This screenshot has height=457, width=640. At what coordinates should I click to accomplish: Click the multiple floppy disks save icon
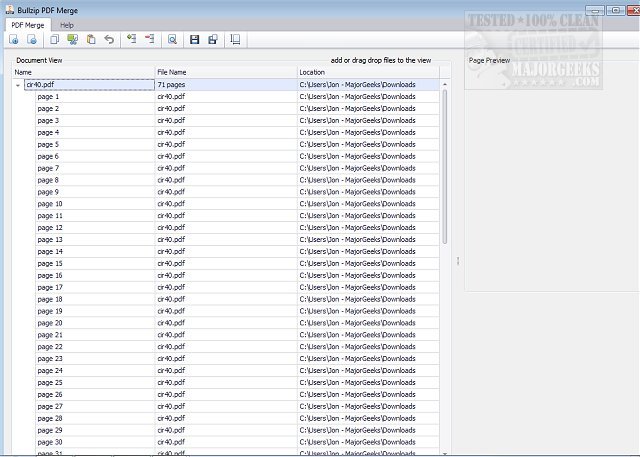(213, 40)
